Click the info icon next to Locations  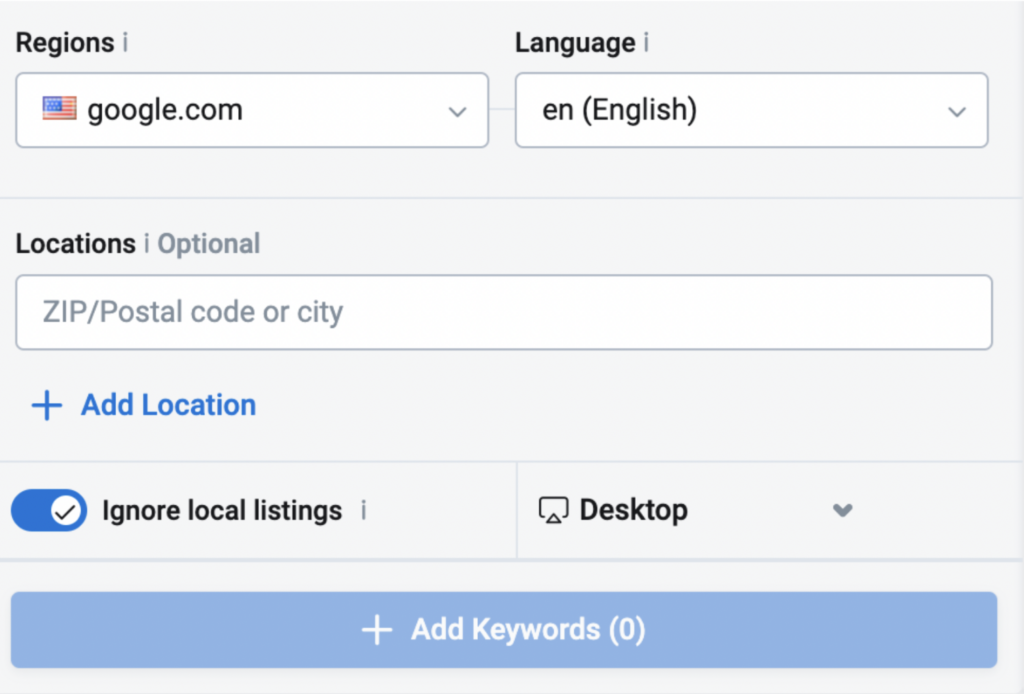(x=147, y=243)
